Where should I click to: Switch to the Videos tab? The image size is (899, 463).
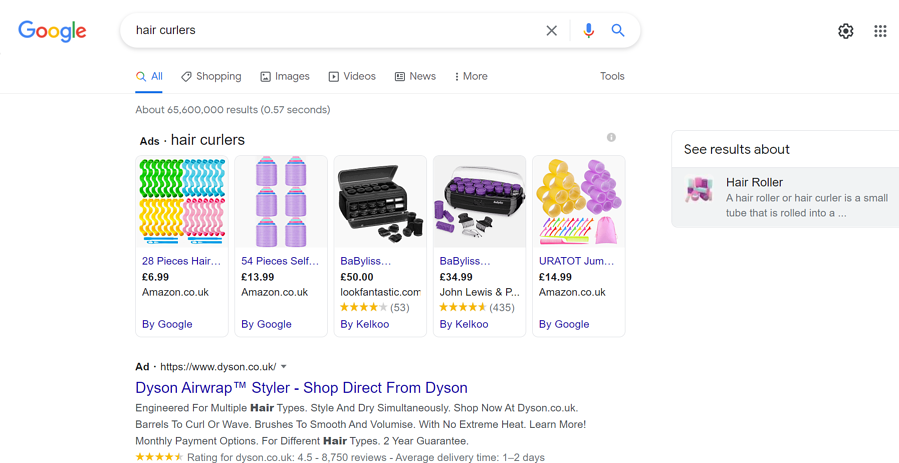[x=352, y=76]
